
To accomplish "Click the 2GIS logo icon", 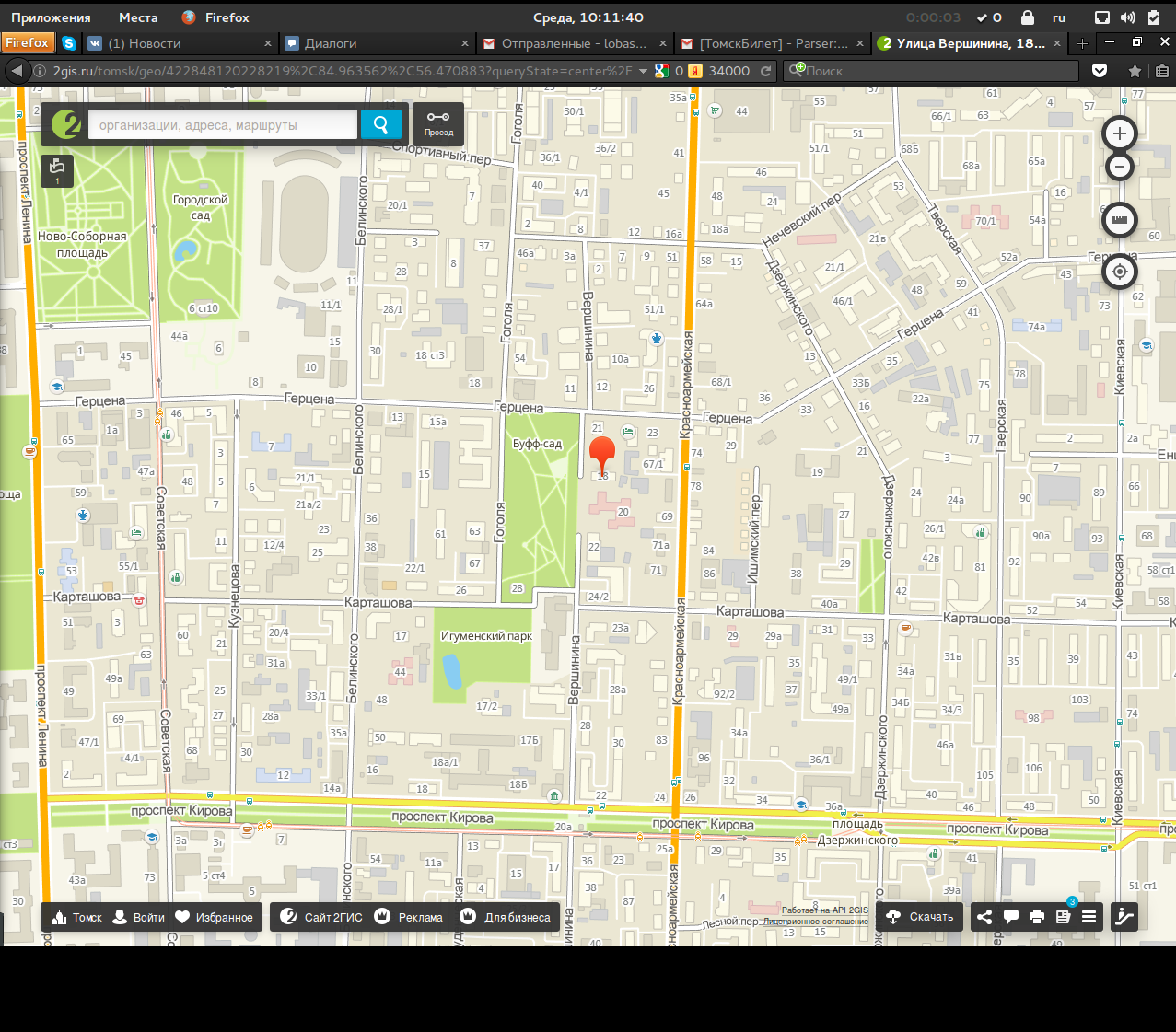I will (65, 124).
